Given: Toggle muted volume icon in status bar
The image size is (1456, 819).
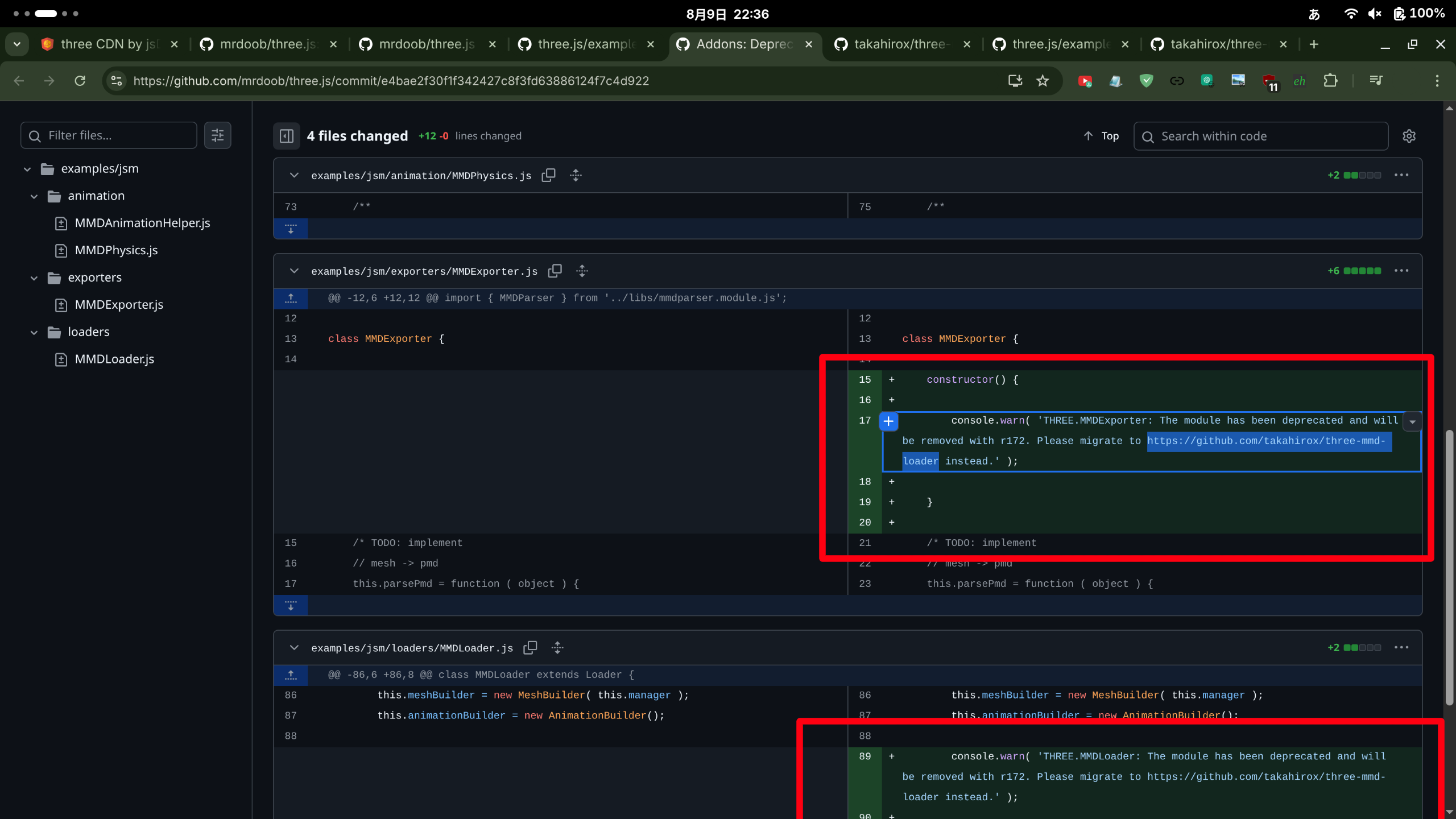Looking at the screenshot, I should (1375, 14).
